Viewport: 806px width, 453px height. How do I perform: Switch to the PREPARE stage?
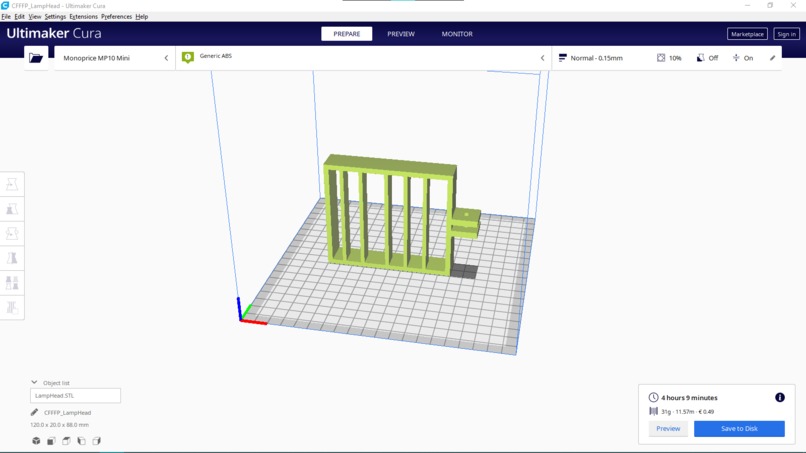[x=346, y=34]
